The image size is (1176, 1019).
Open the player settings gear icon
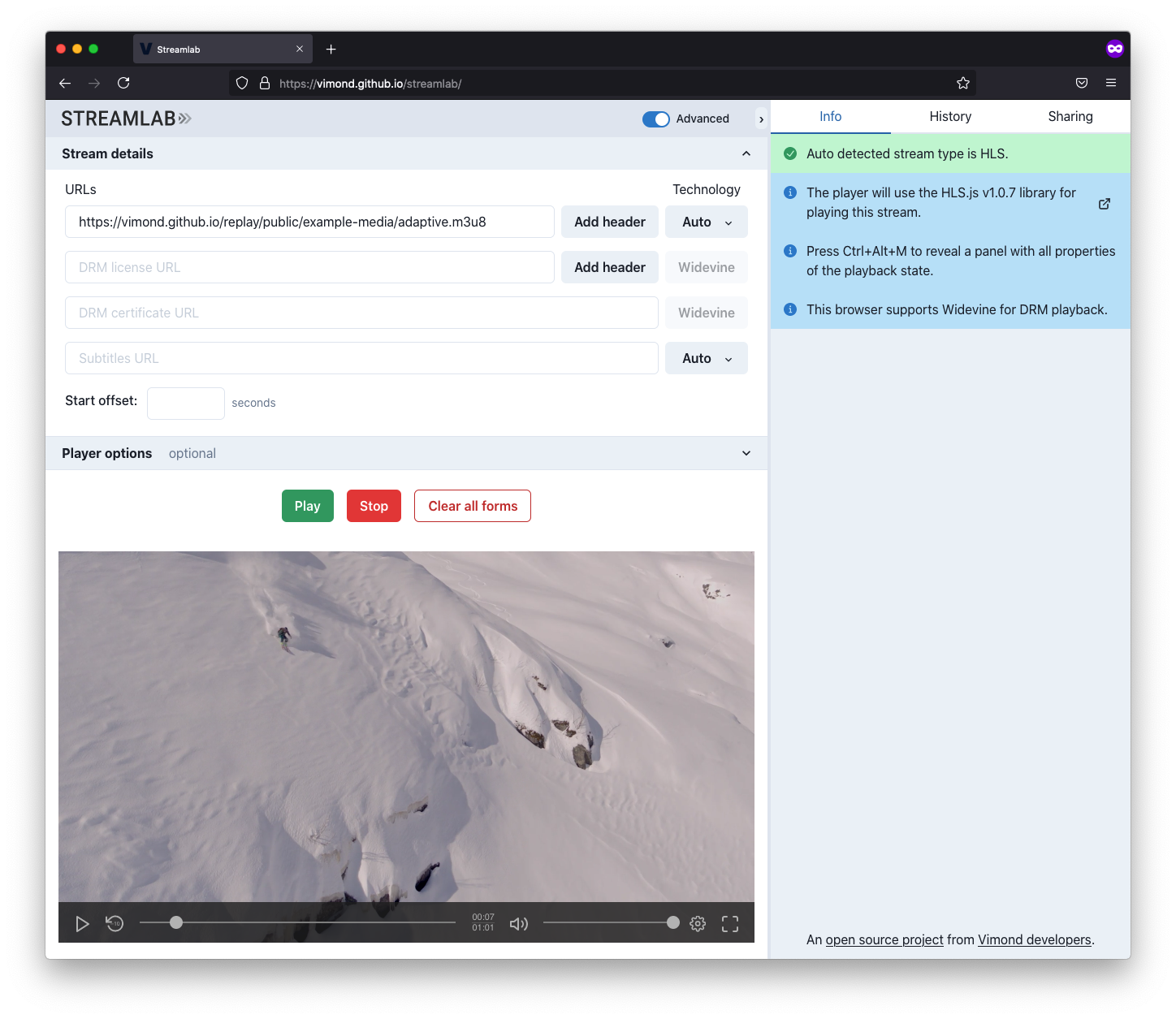point(698,923)
